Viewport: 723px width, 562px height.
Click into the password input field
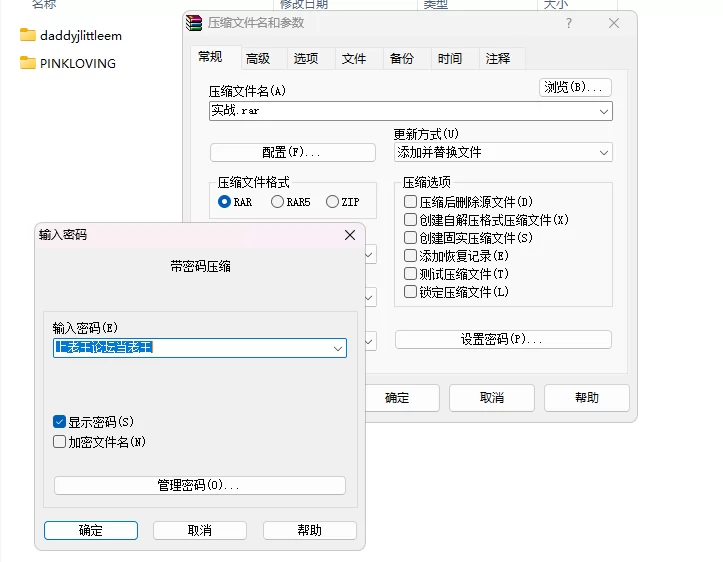(x=190, y=348)
